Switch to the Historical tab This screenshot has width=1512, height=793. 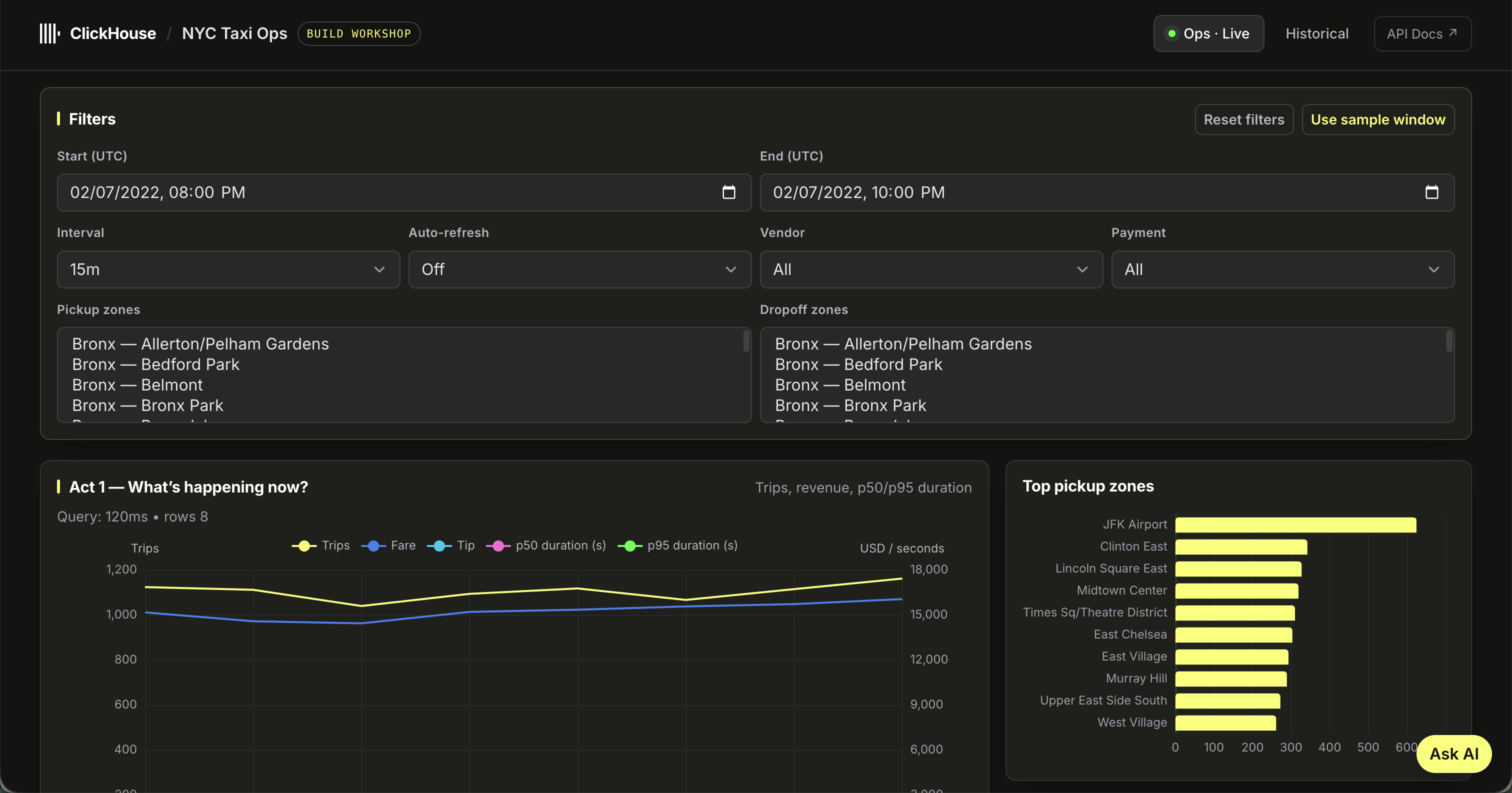click(x=1317, y=33)
